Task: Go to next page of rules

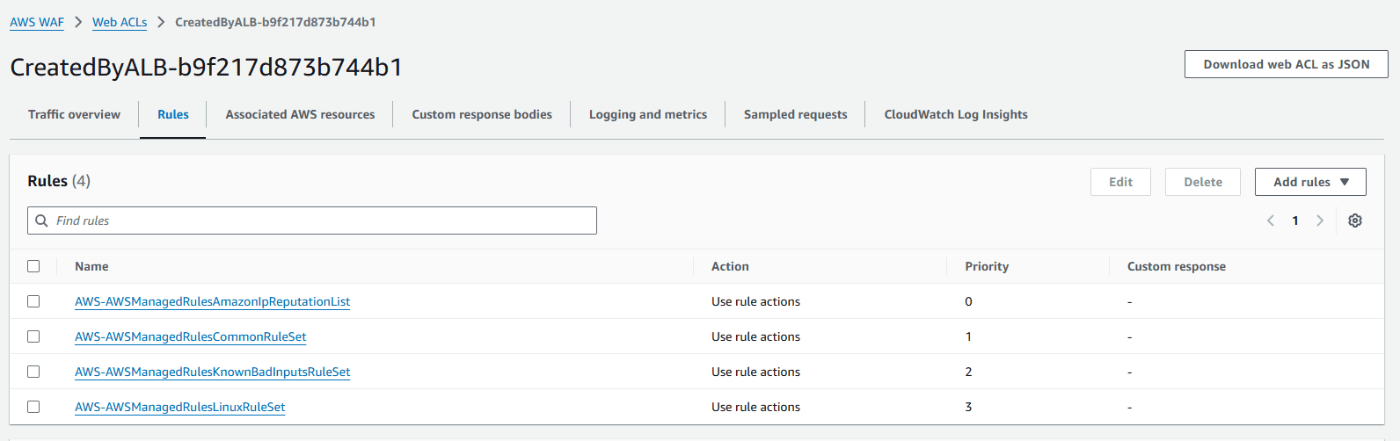Action: pyautogui.click(x=1320, y=221)
